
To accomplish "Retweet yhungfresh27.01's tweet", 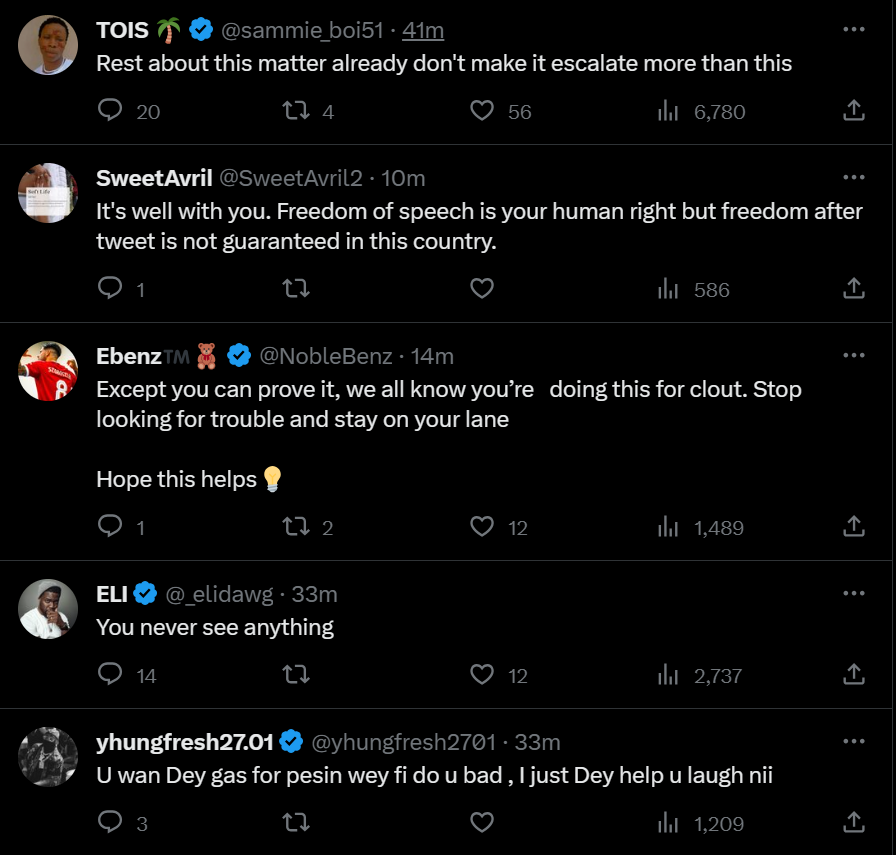I will [x=296, y=823].
